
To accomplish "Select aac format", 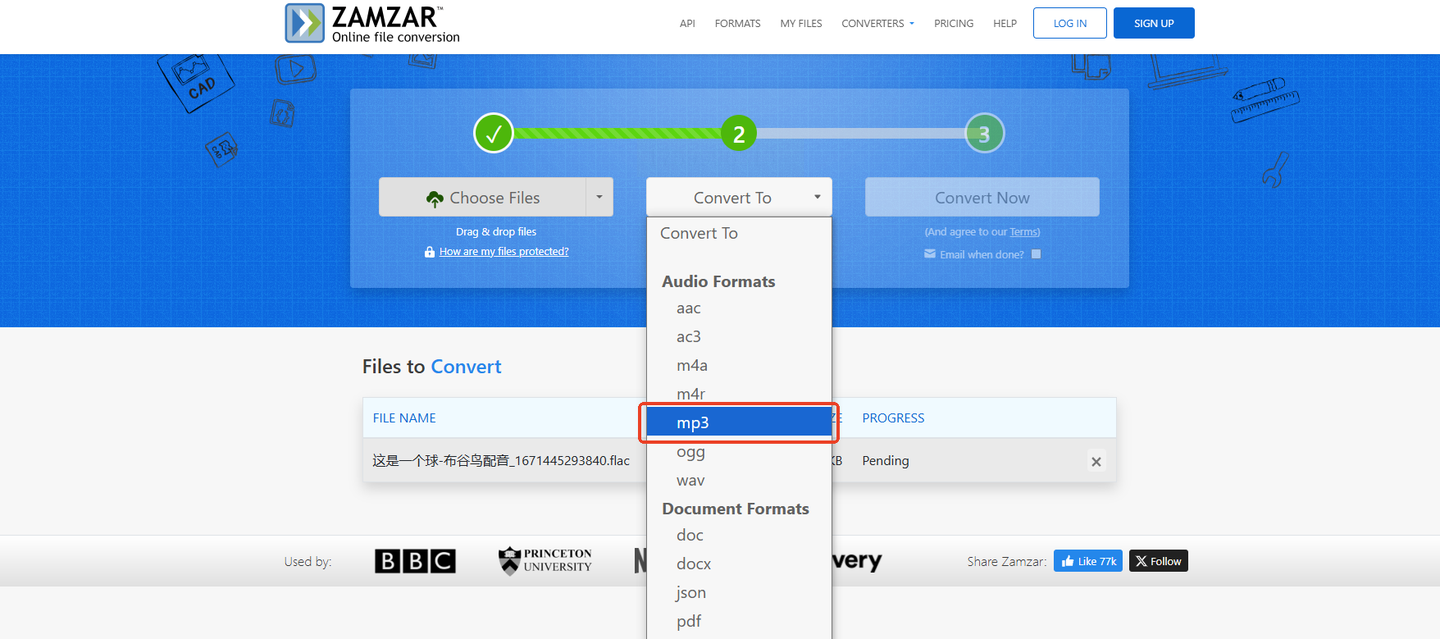I will 739,308.
